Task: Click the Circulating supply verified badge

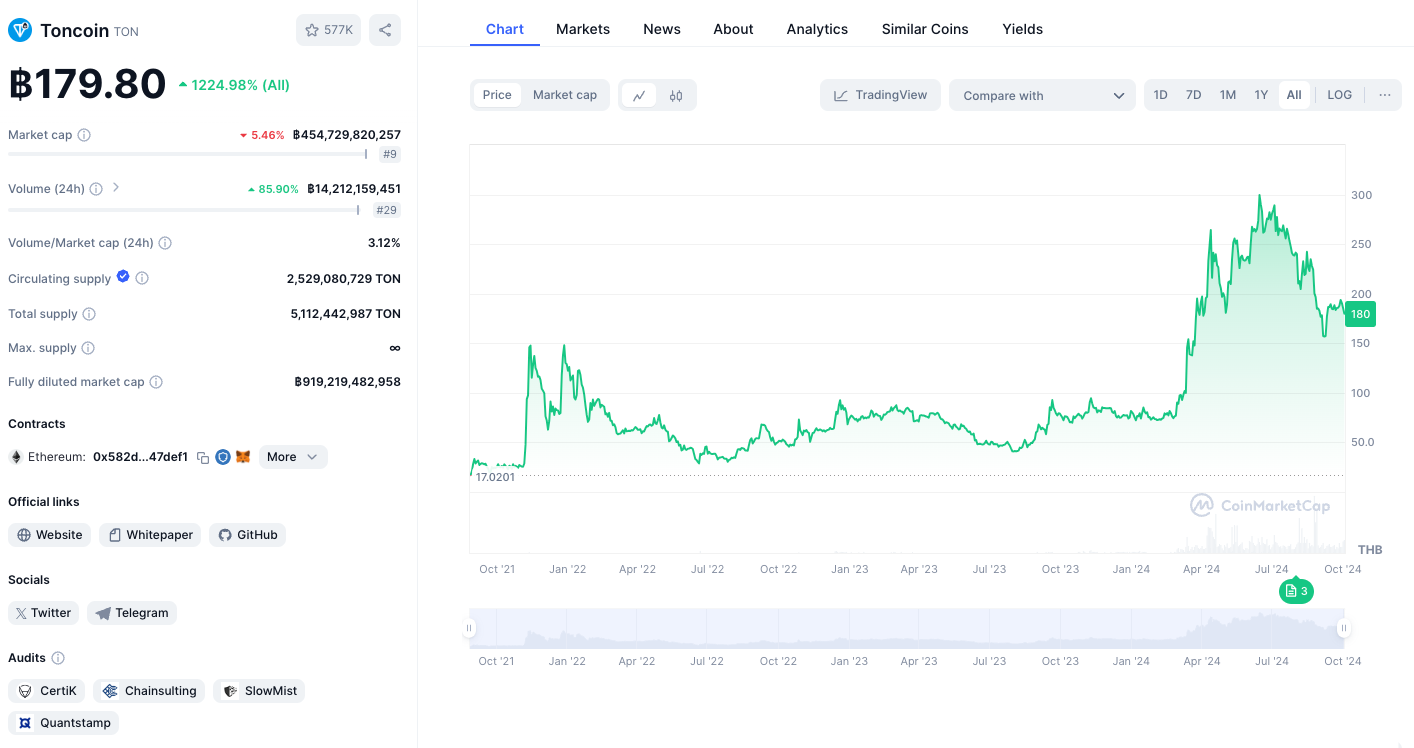Action: (123, 277)
